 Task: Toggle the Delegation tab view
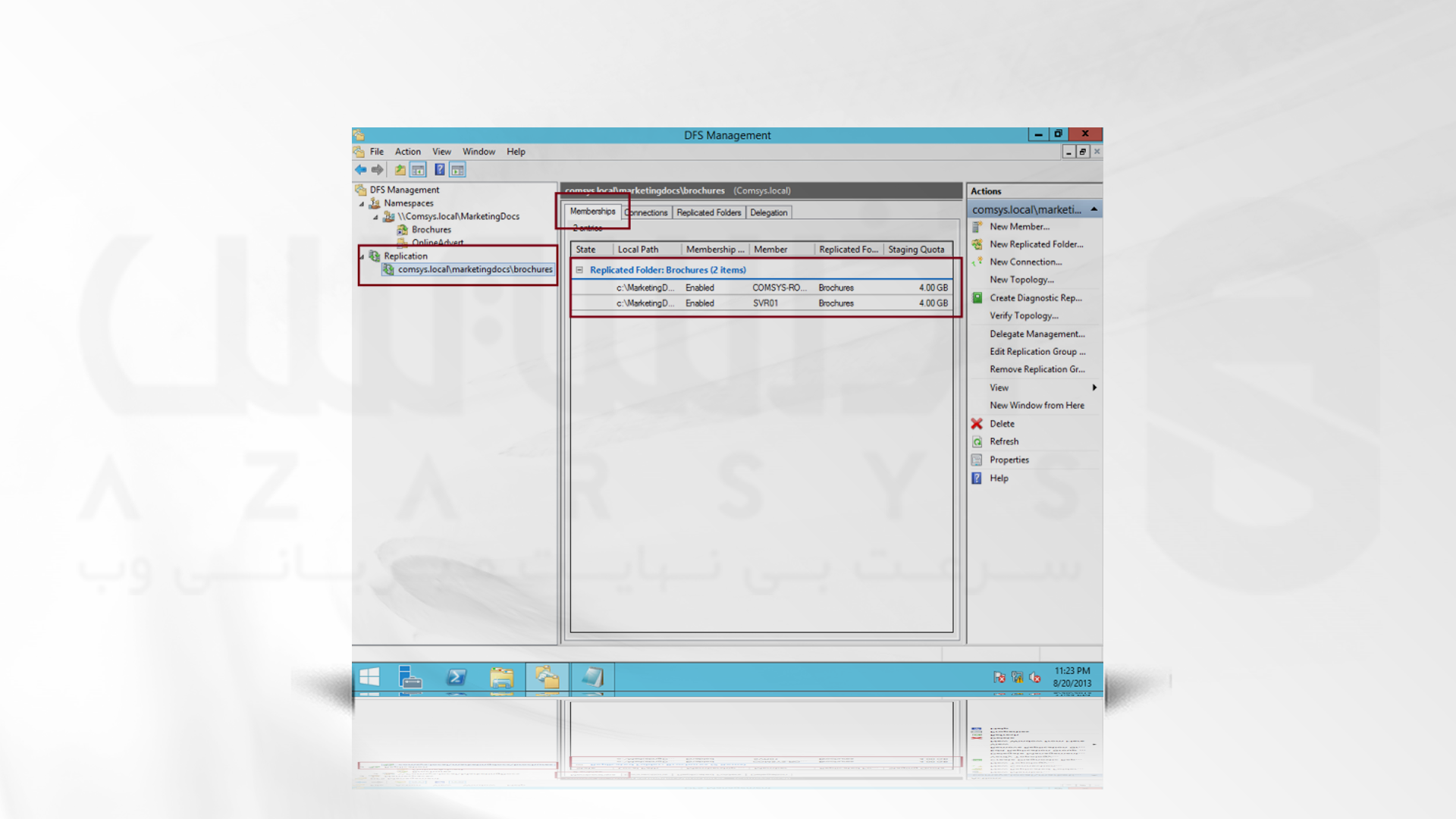point(768,211)
